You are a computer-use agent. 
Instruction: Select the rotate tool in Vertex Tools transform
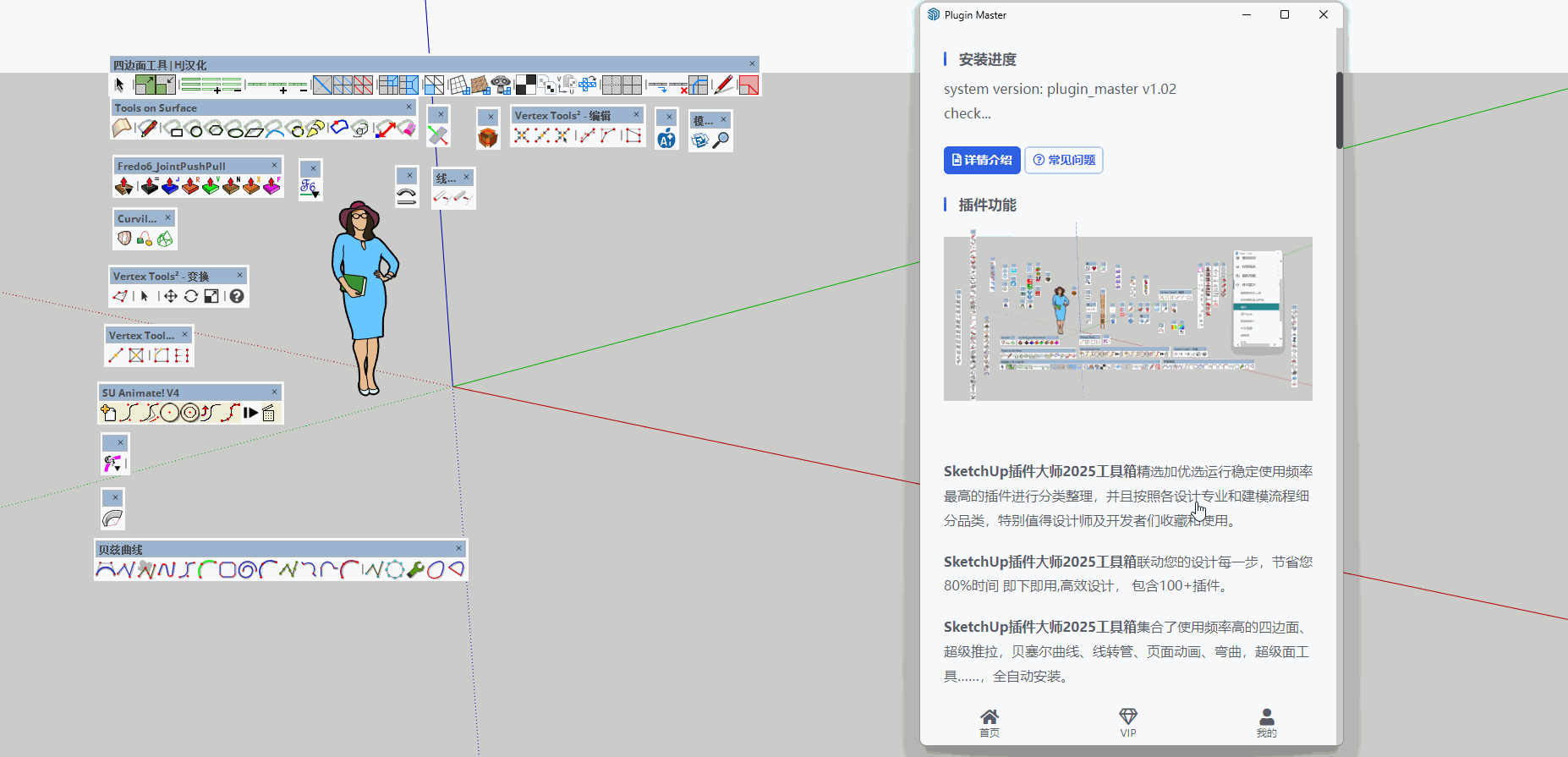pos(191,296)
